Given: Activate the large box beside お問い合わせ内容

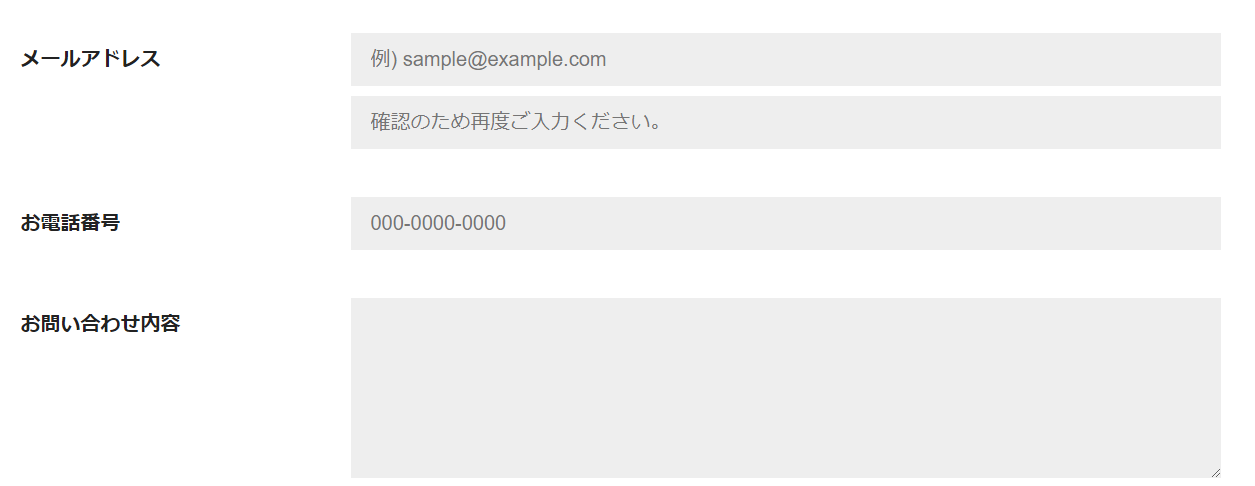Looking at the screenshot, I should [785, 387].
